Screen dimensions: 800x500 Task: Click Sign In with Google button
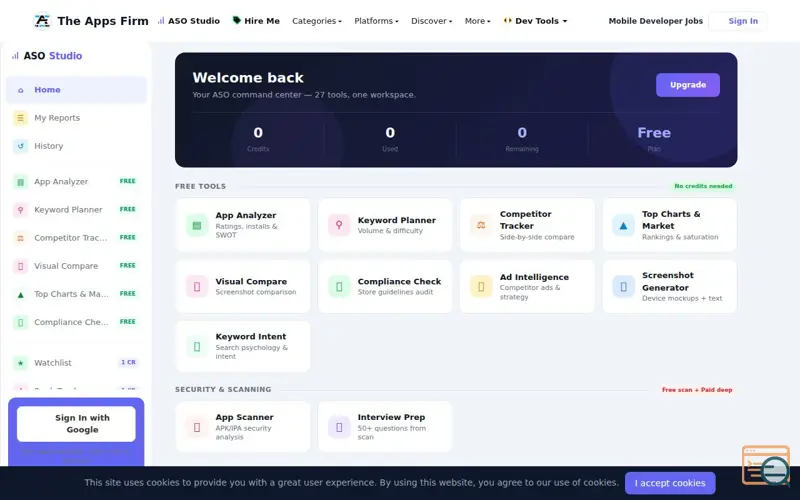tap(77, 424)
